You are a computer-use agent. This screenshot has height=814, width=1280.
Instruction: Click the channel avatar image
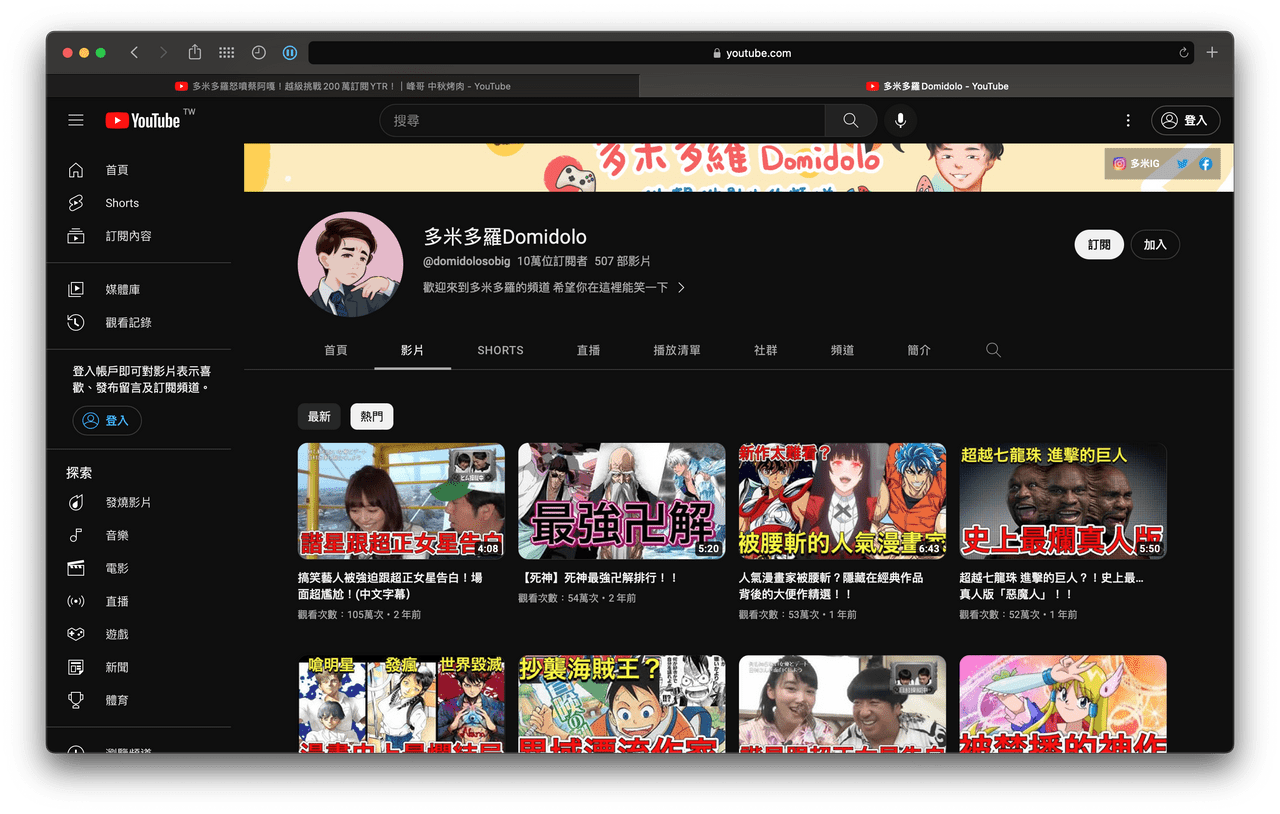click(350, 263)
